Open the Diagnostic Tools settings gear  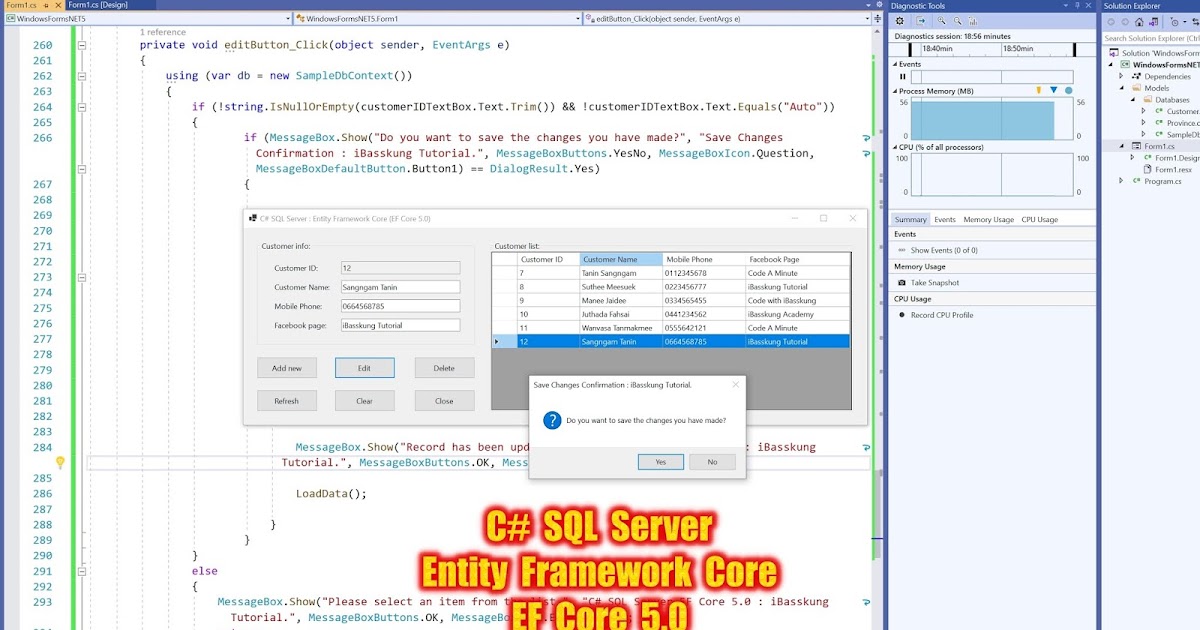pos(900,21)
